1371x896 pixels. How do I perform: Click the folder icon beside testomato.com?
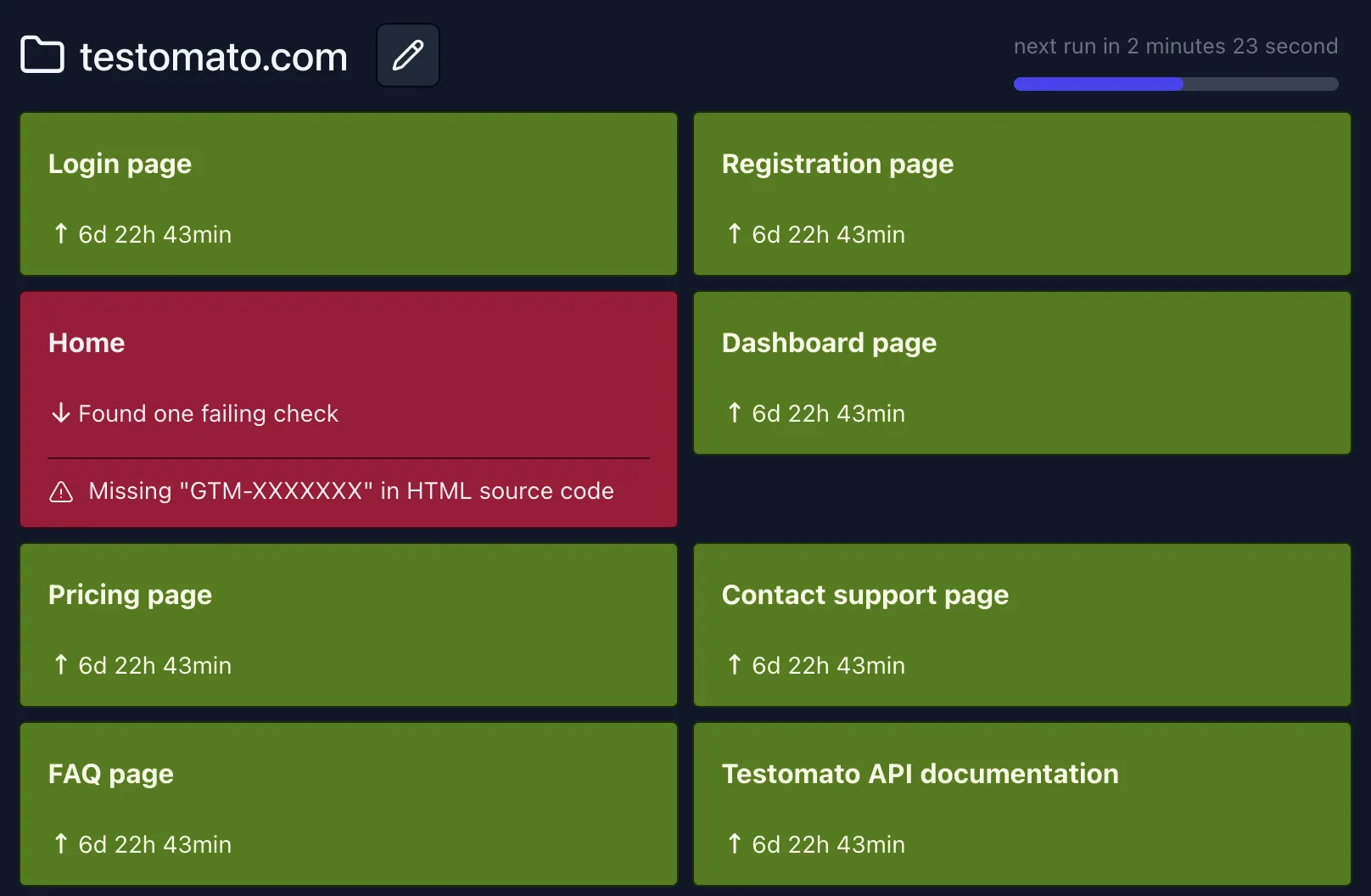pos(42,55)
